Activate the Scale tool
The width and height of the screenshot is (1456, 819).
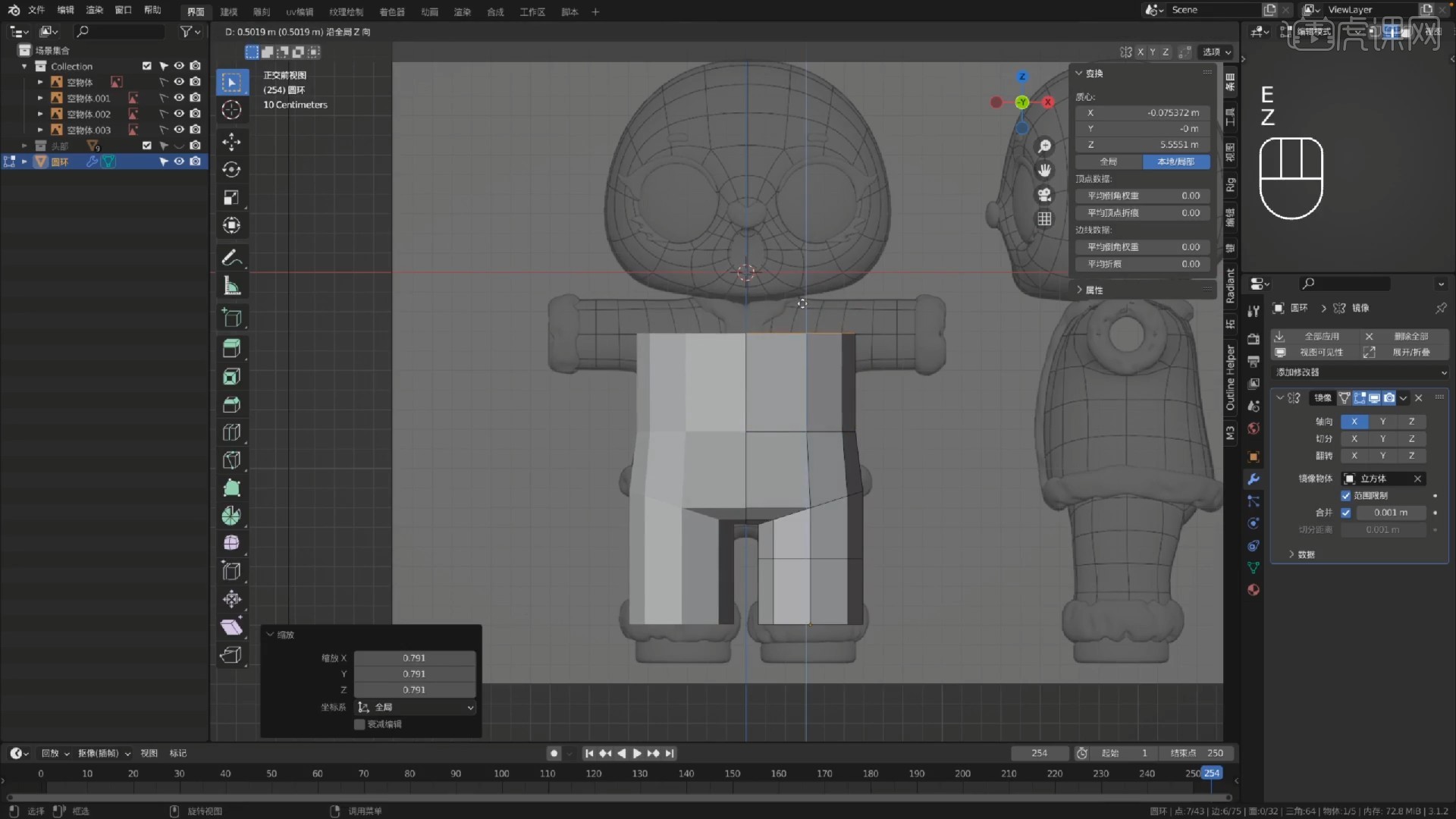click(232, 198)
